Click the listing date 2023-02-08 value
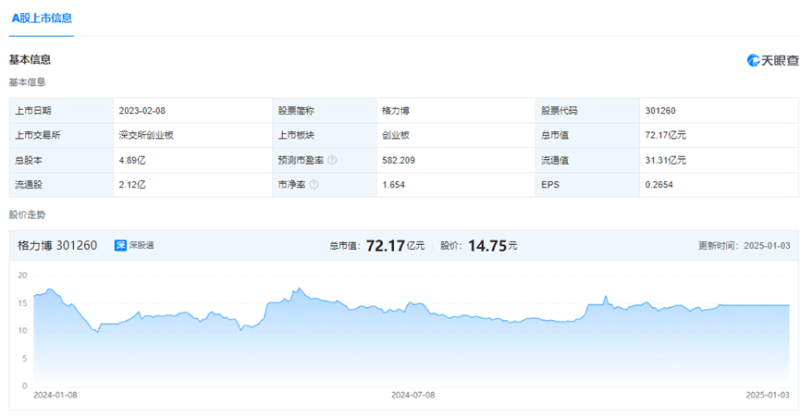Image resolution: width=800 pixels, height=417 pixels. (143, 110)
